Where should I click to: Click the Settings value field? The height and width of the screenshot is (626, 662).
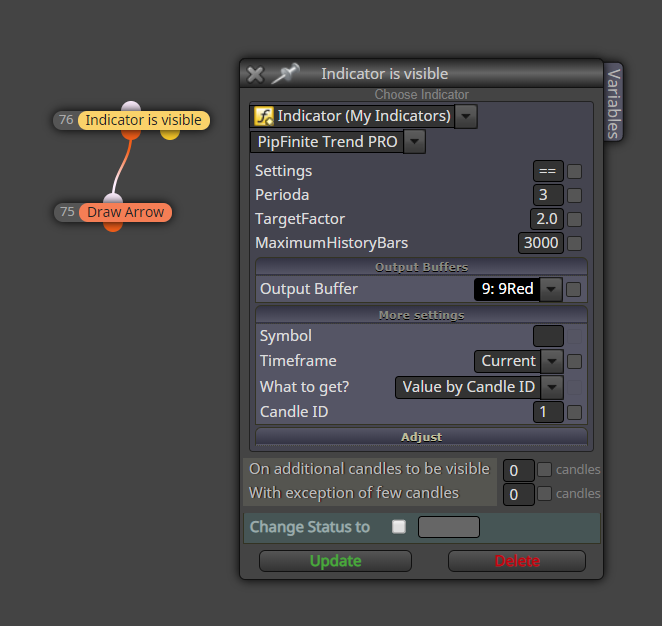tap(548, 171)
